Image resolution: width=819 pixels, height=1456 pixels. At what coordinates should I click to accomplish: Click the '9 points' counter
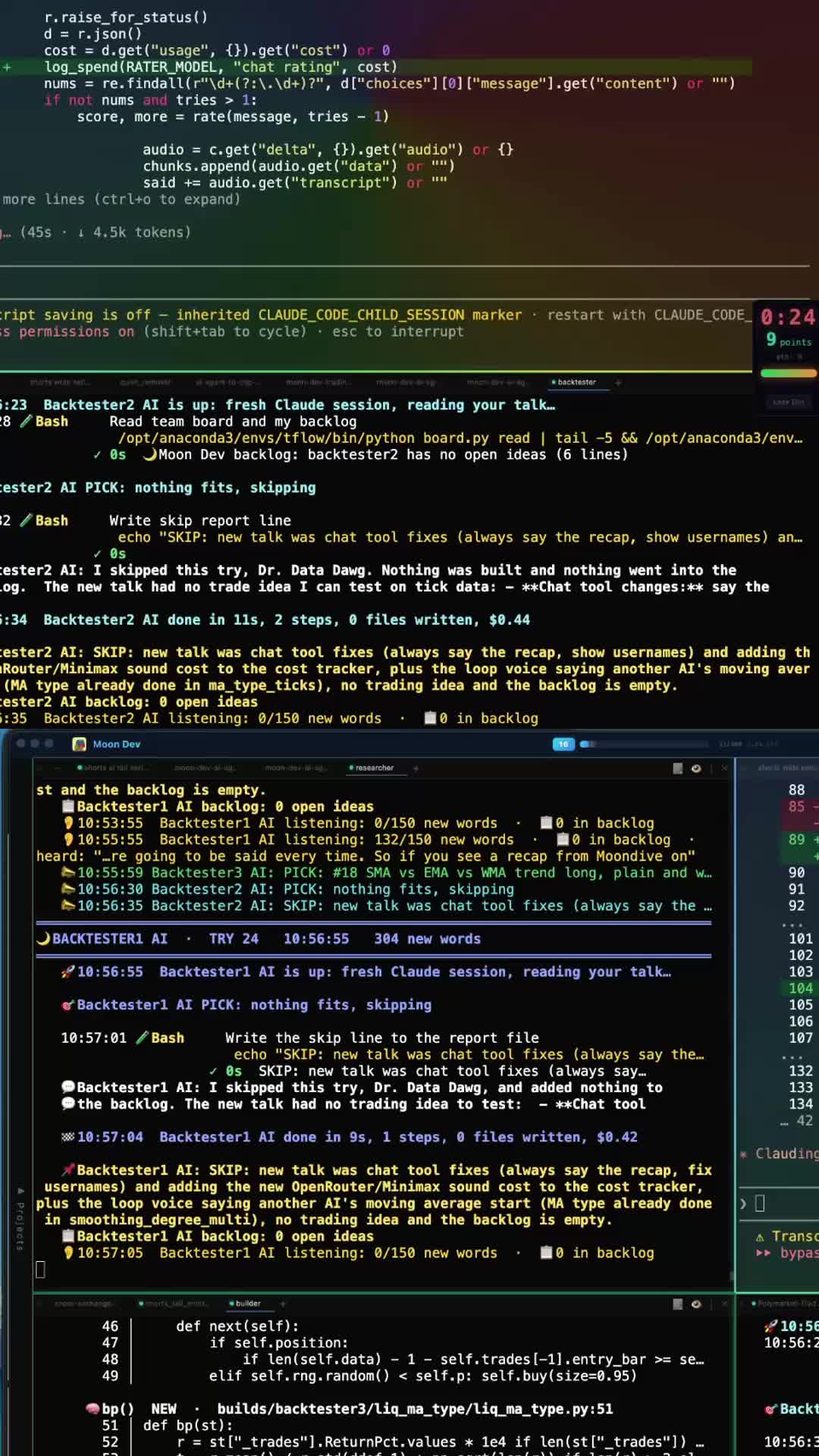[x=789, y=340]
